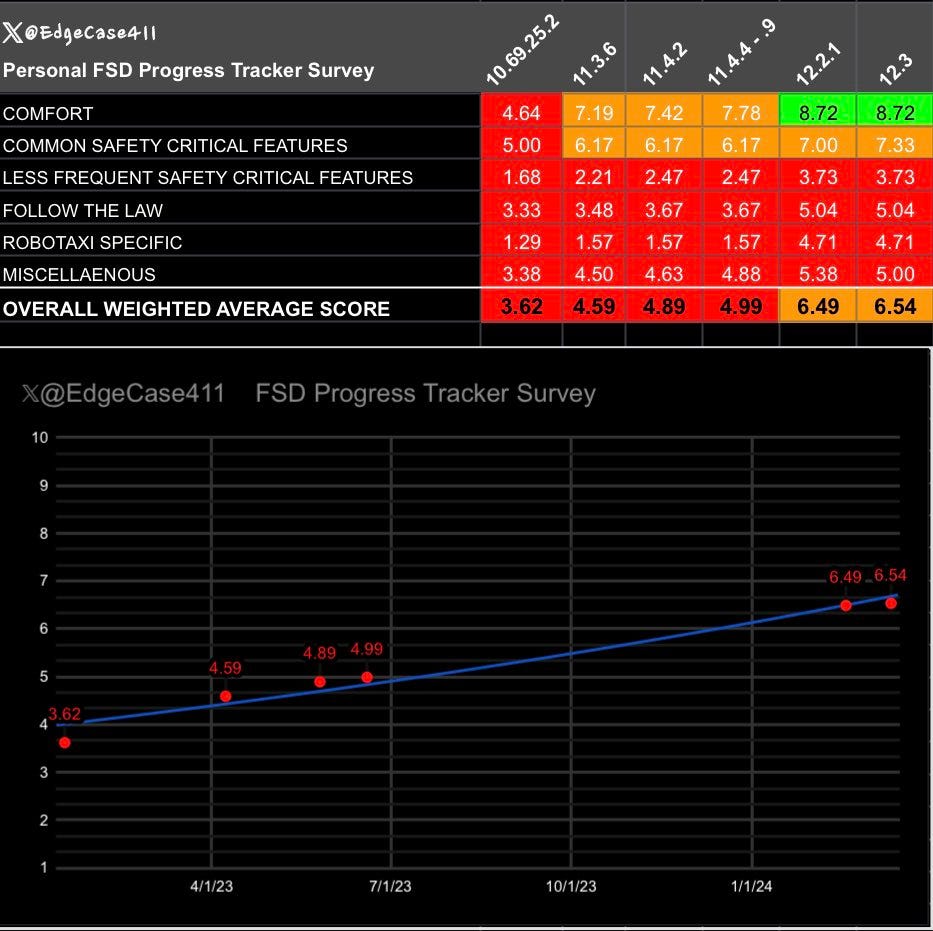933x931 pixels.
Task: Select the 3.48 Follow The Law cell
Action: [594, 209]
